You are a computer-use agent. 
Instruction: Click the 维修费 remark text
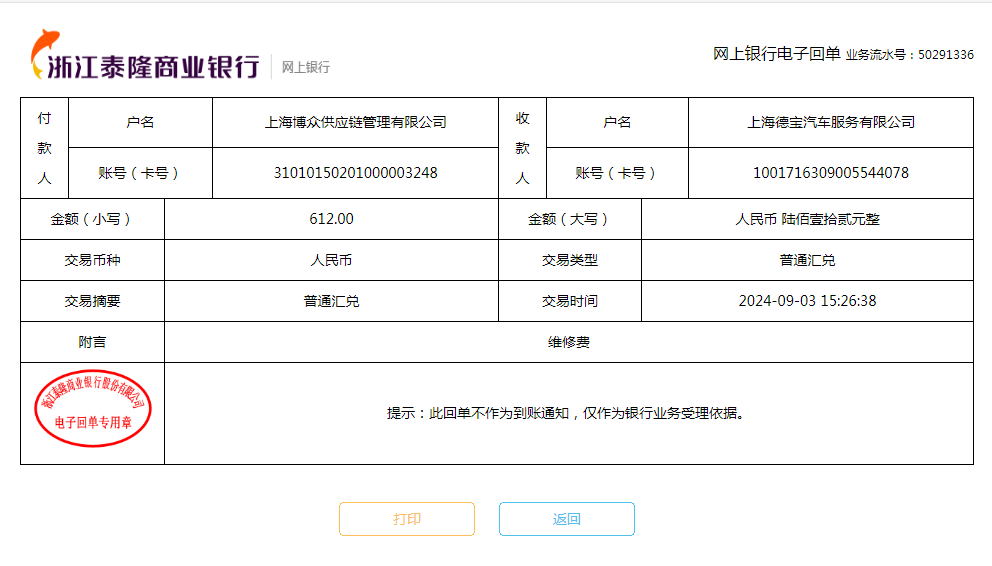point(568,342)
